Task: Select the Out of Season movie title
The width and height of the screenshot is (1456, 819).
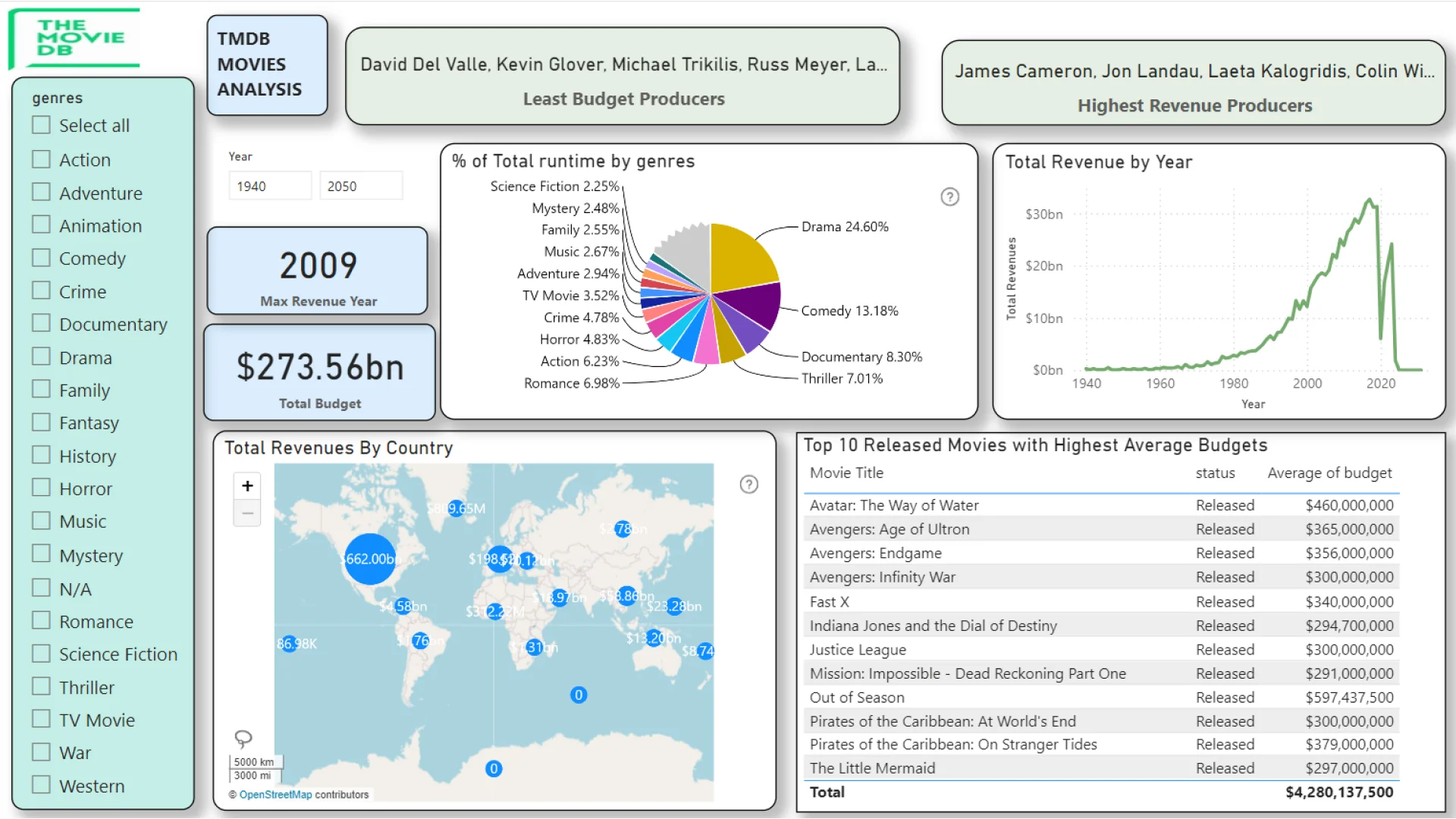Action: (x=857, y=698)
